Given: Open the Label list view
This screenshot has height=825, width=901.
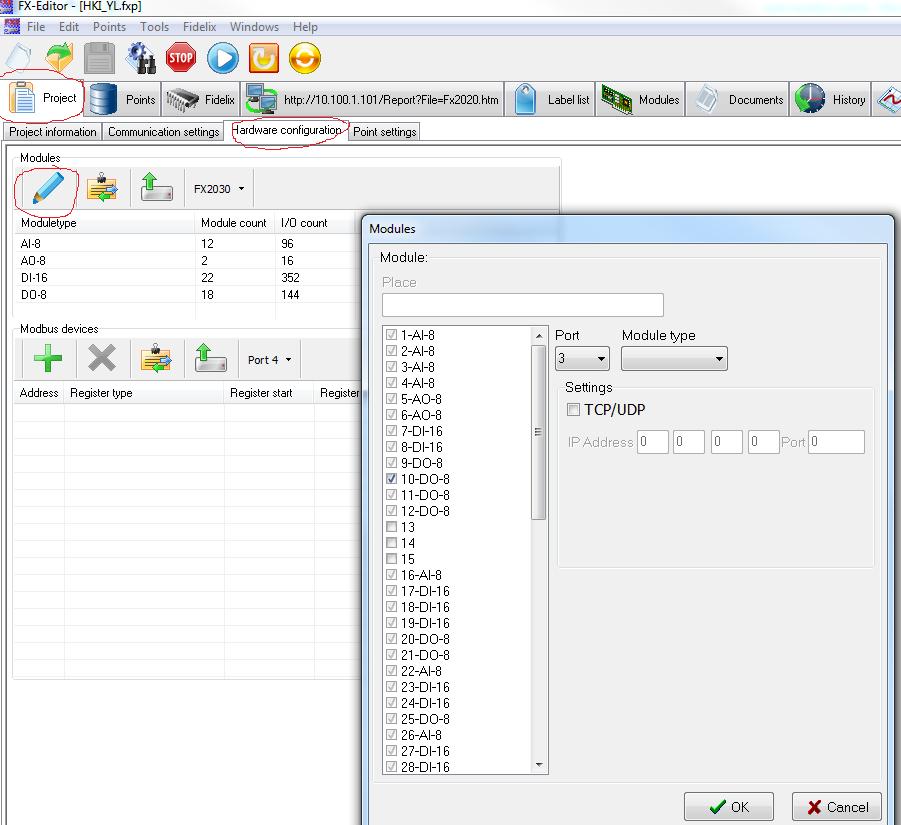Looking at the screenshot, I should 550,99.
